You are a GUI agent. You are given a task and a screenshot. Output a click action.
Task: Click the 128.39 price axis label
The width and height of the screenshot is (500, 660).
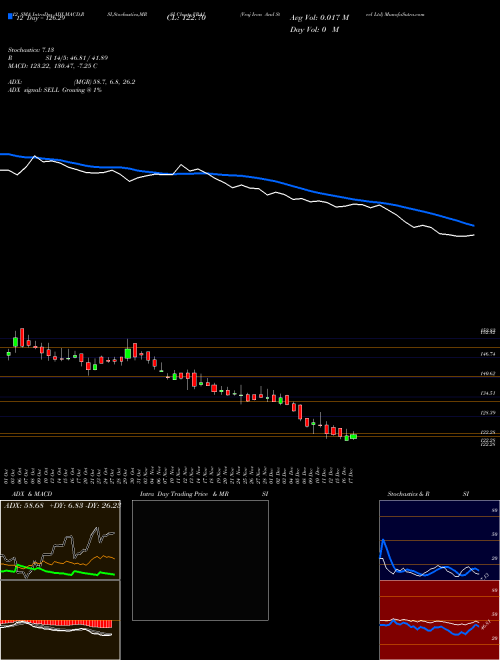tap(488, 413)
